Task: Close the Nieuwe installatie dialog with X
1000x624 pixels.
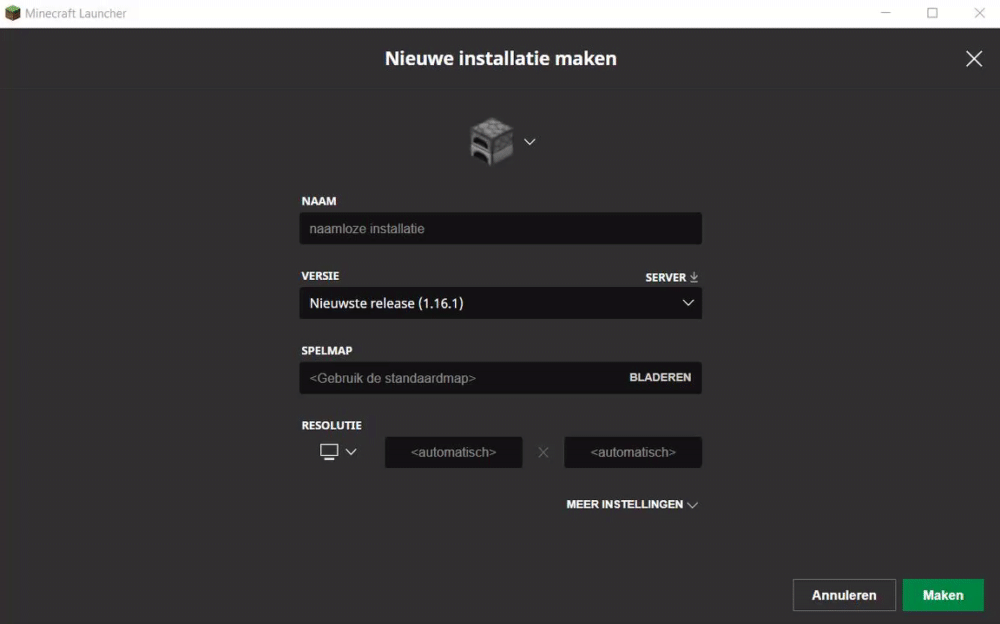Action: click(974, 59)
